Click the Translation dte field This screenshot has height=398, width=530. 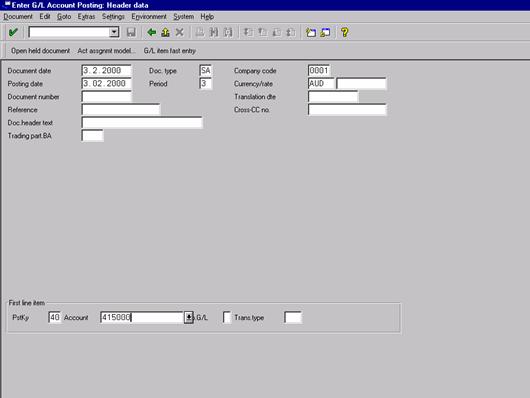click(x=333, y=97)
